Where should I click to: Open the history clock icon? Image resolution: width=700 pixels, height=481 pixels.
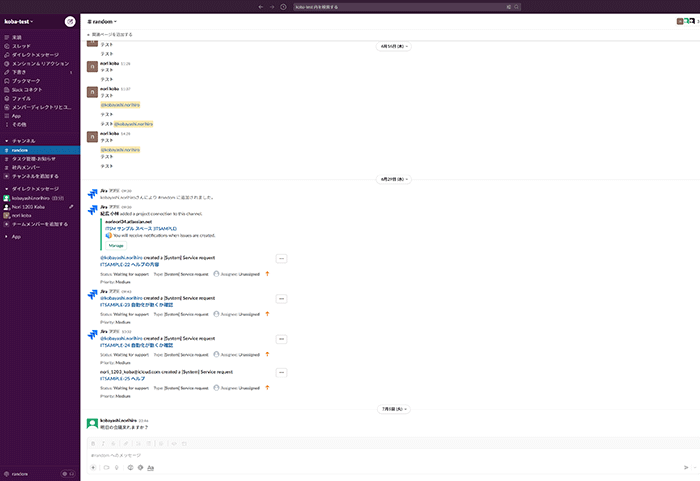[x=283, y=7]
